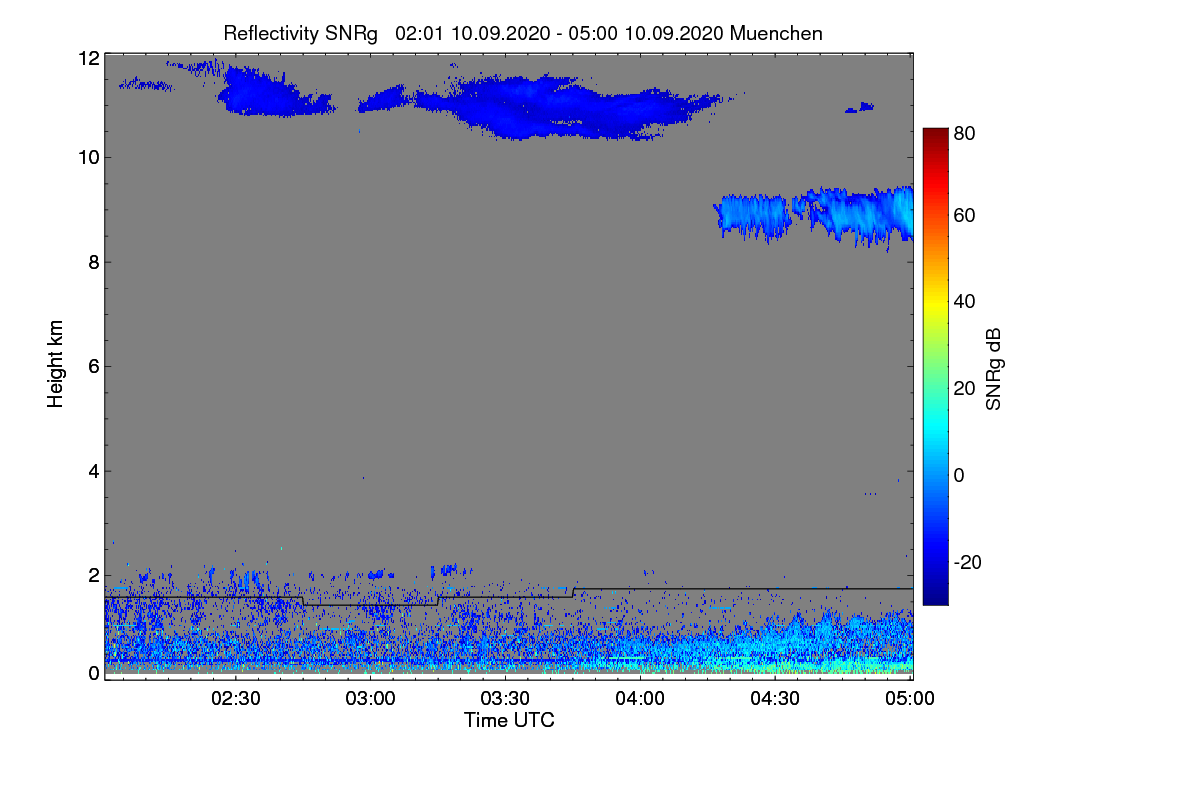
Task: Click the 'Height km' axis label
Action: [56, 366]
